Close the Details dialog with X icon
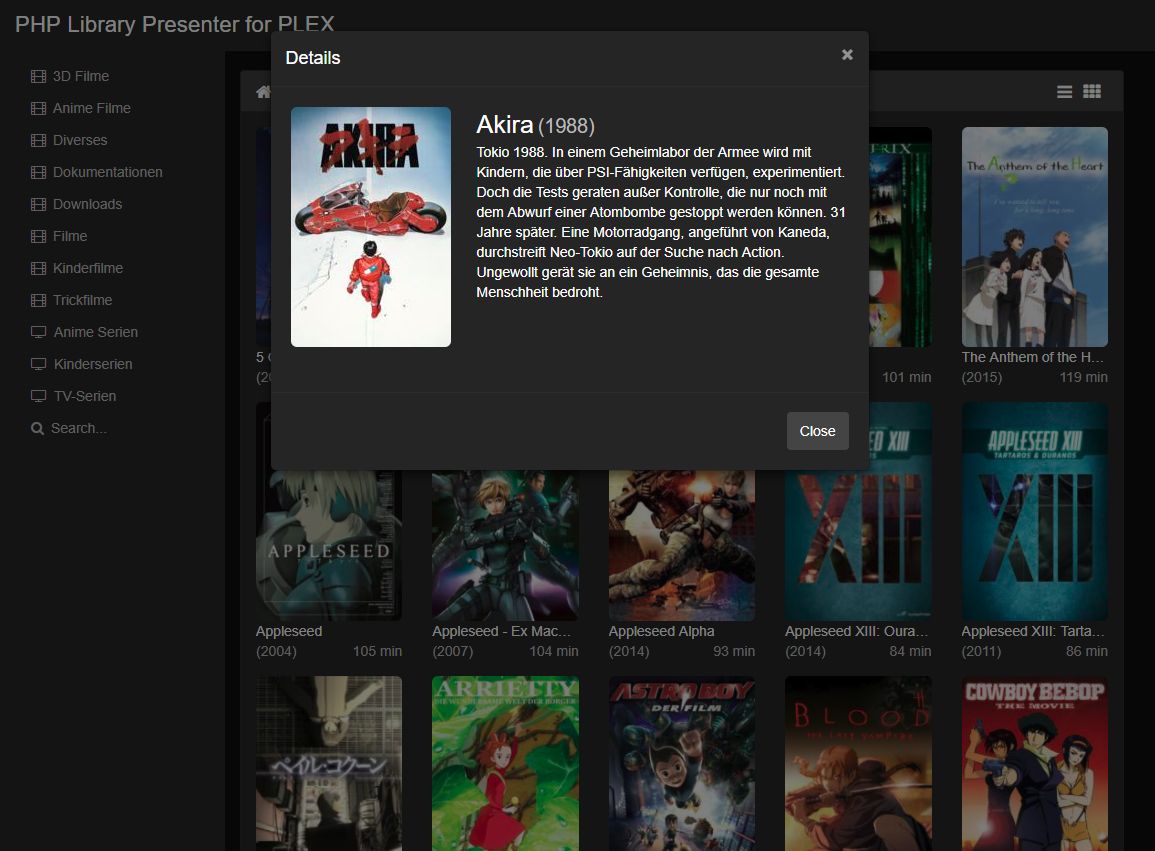This screenshot has height=851, width=1155. [x=847, y=55]
